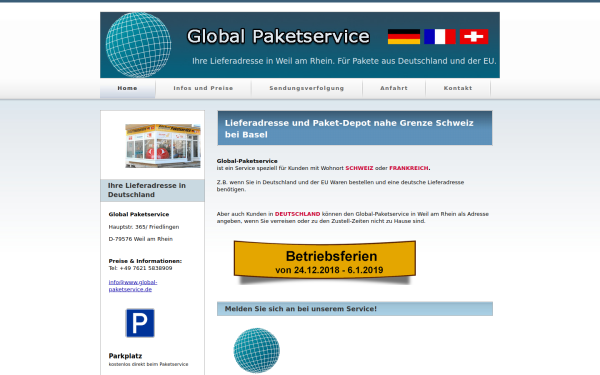The image size is (600, 375).
Task: Click the red DEUTSCHLAND text
Action: (297, 214)
